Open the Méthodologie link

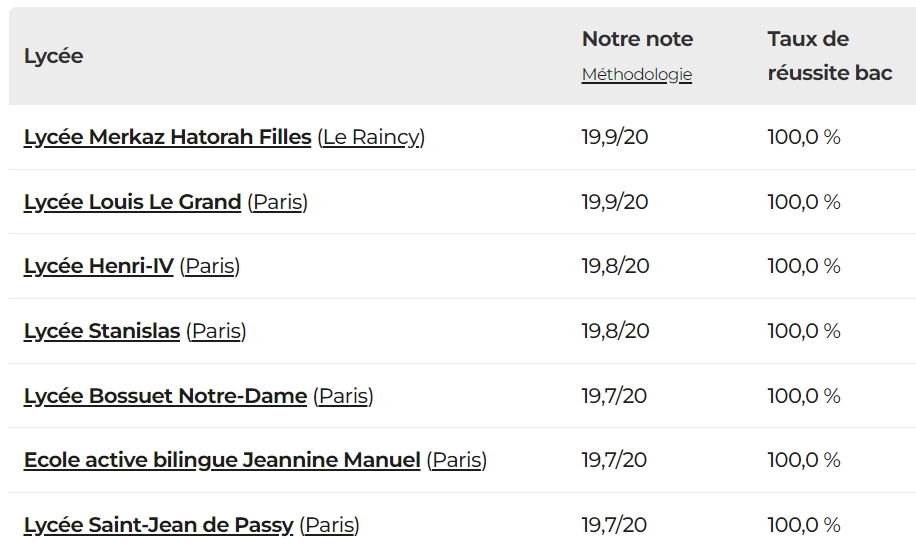coord(636,75)
